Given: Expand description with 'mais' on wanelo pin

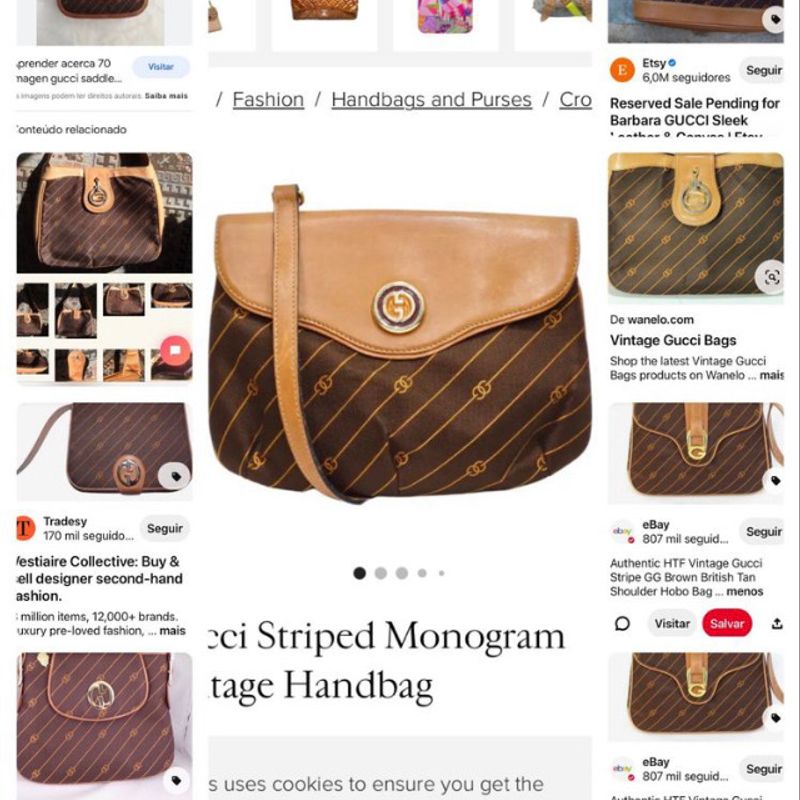Looking at the screenshot, I should pos(771,376).
